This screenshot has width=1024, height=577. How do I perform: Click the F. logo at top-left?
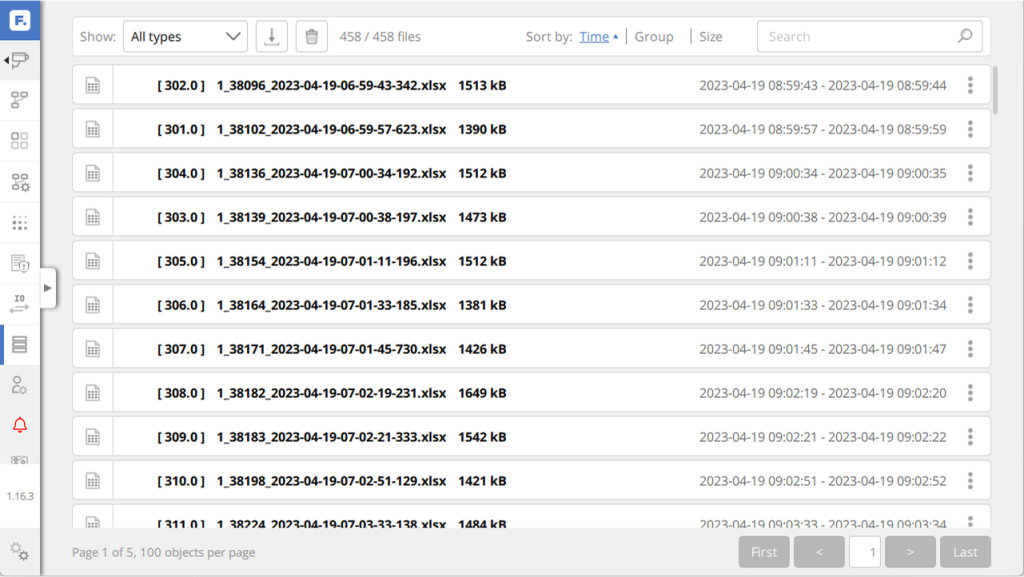[19, 19]
